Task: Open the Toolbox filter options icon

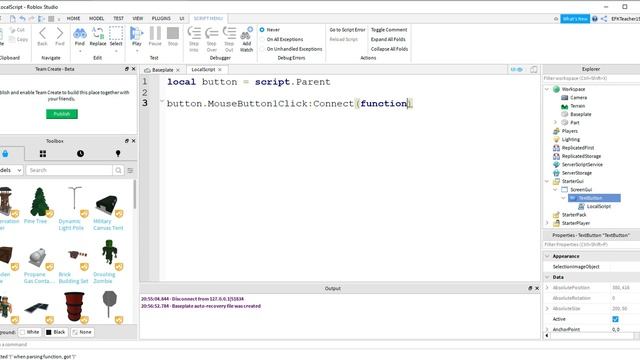Action: point(130,170)
